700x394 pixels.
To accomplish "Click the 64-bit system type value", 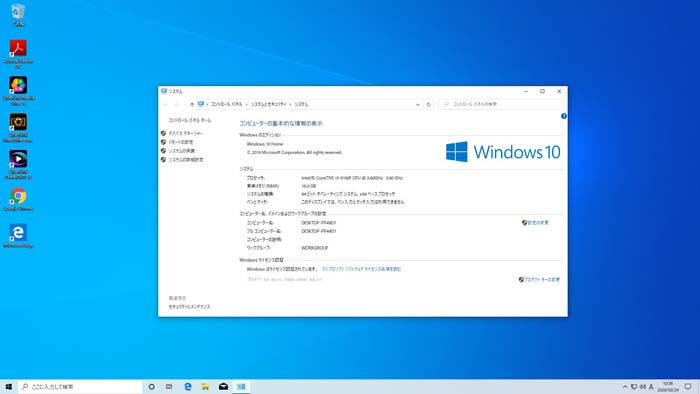I will click(x=348, y=194).
